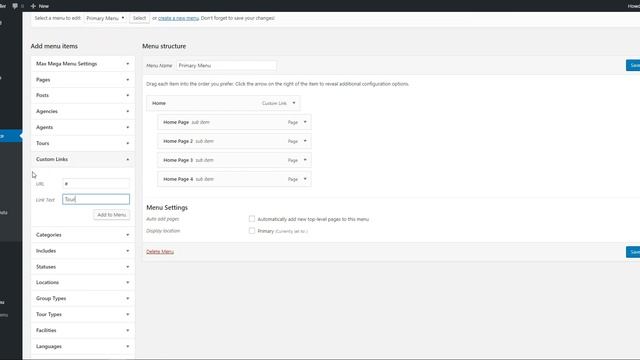Select the Home Page 2 menu item bar

(234, 141)
